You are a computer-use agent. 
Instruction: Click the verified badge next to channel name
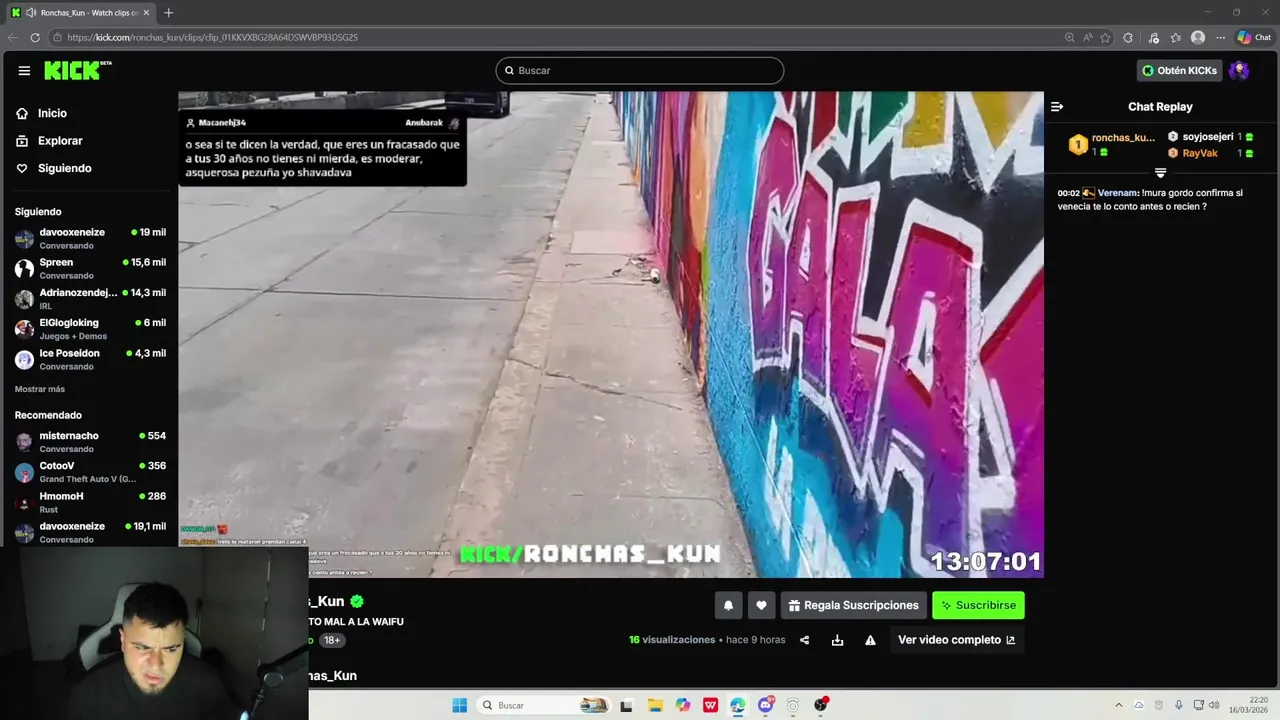[x=357, y=601]
